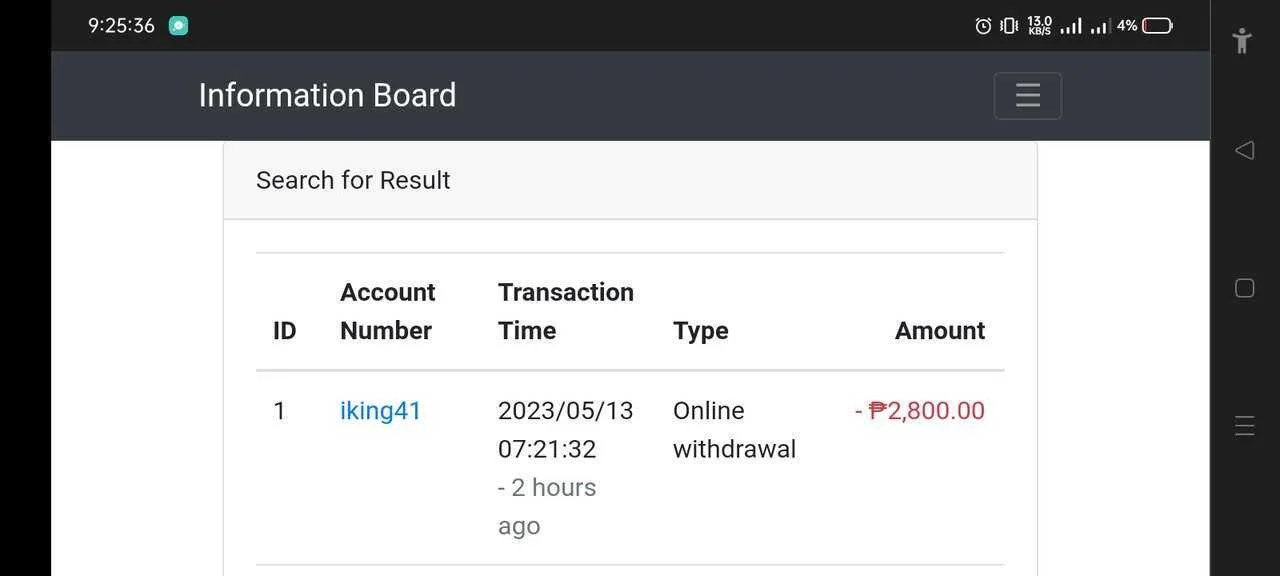Click the Search for Result panel header
Screen dimensions: 1280x576
[630, 180]
